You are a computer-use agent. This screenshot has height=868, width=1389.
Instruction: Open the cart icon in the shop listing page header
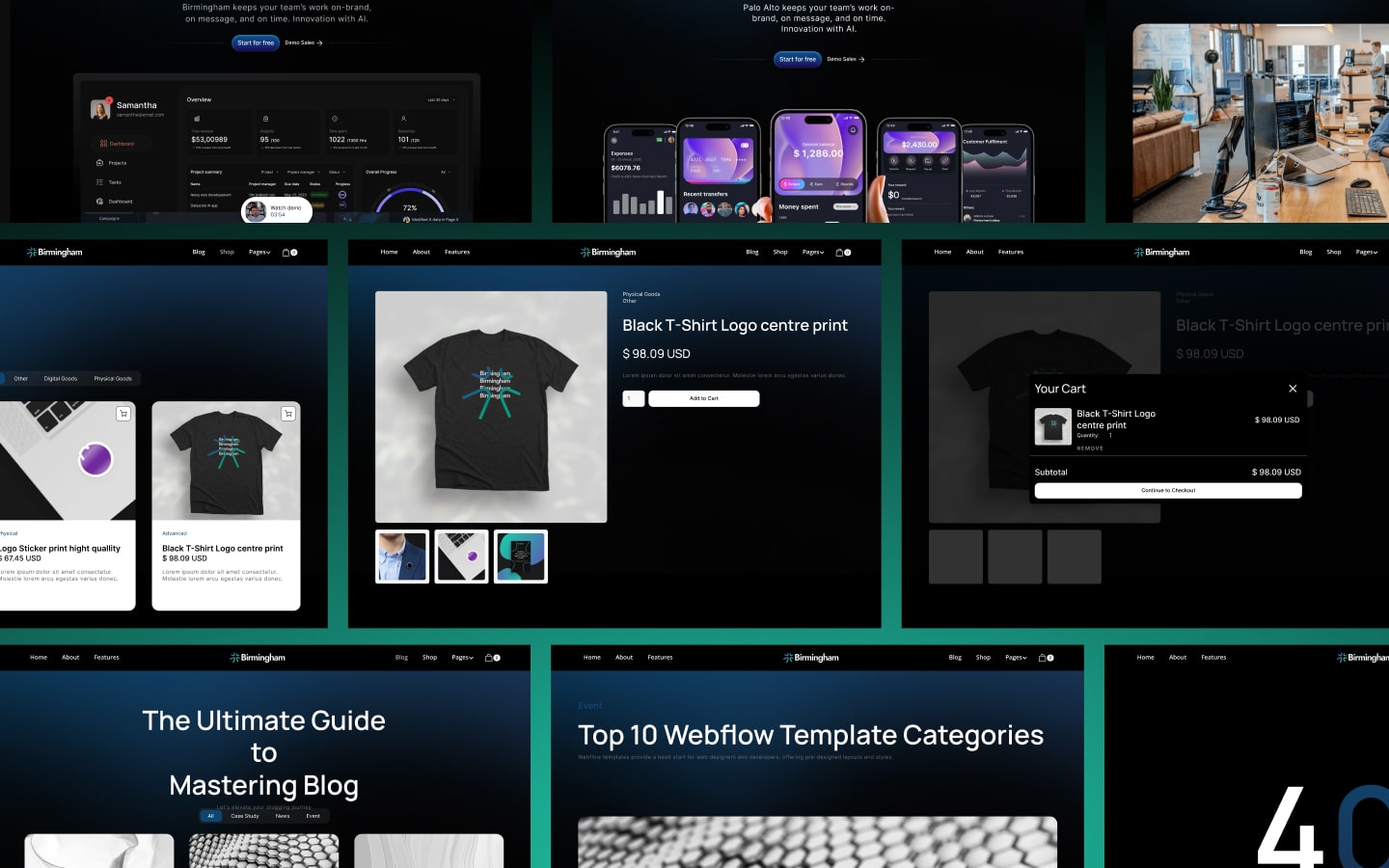pos(289,253)
